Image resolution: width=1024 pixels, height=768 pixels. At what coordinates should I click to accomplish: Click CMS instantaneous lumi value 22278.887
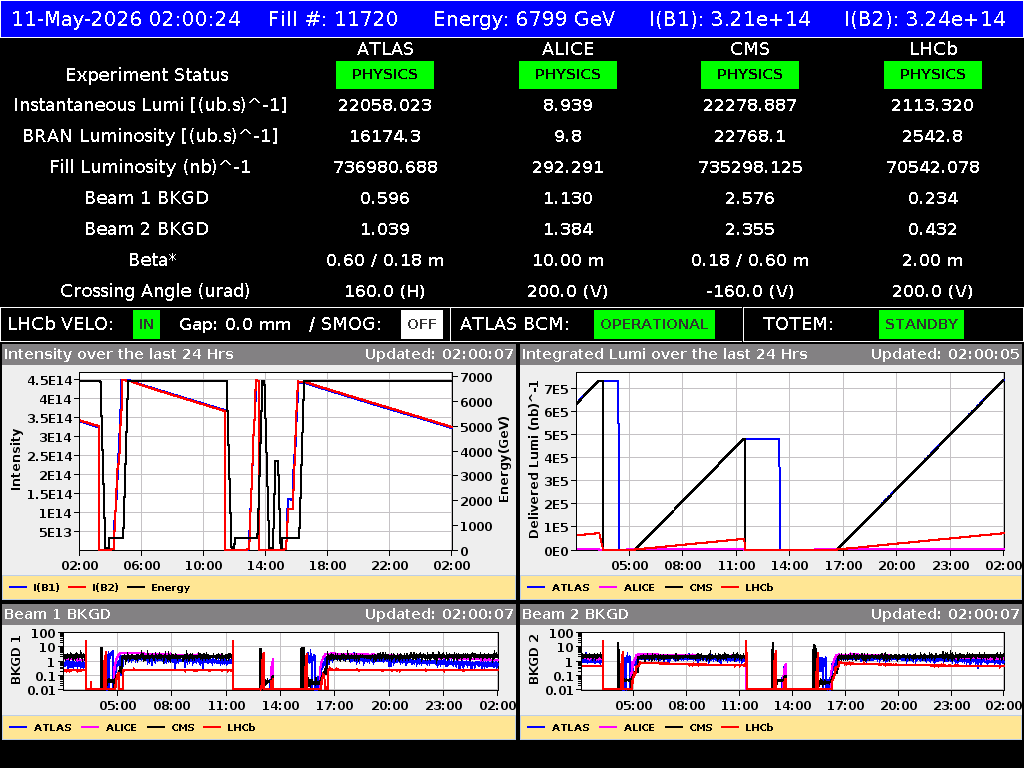coord(750,105)
